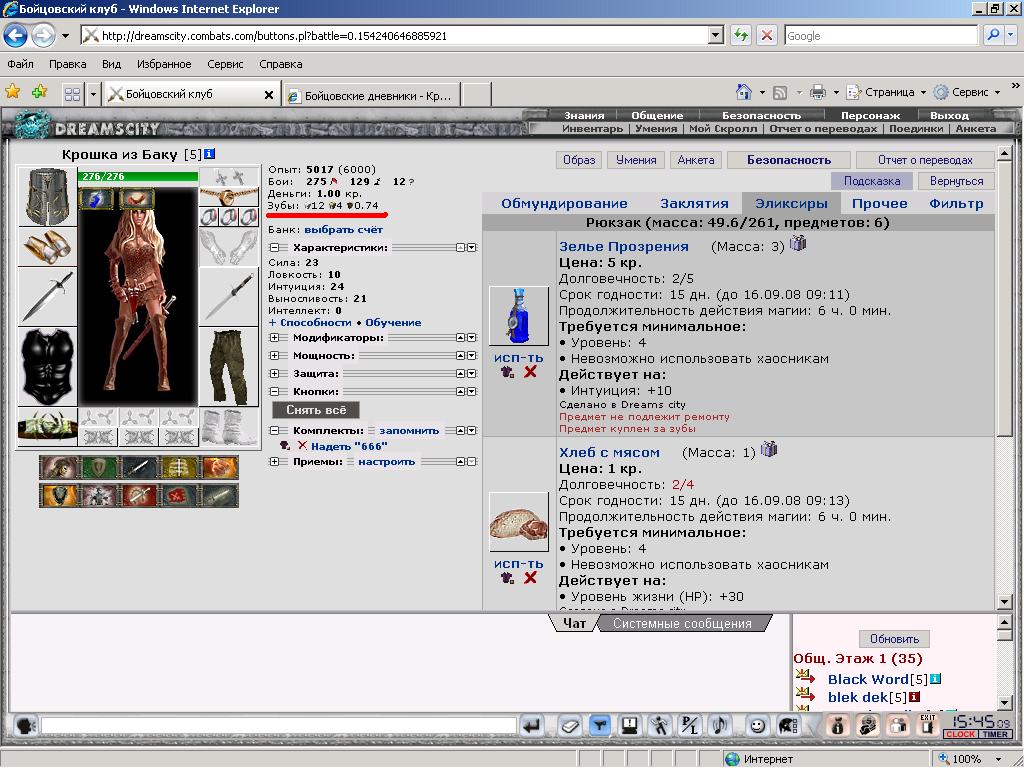Switch to the Прочее tab
The height and width of the screenshot is (768, 1024).
pyautogui.click(x=880, y=204)
